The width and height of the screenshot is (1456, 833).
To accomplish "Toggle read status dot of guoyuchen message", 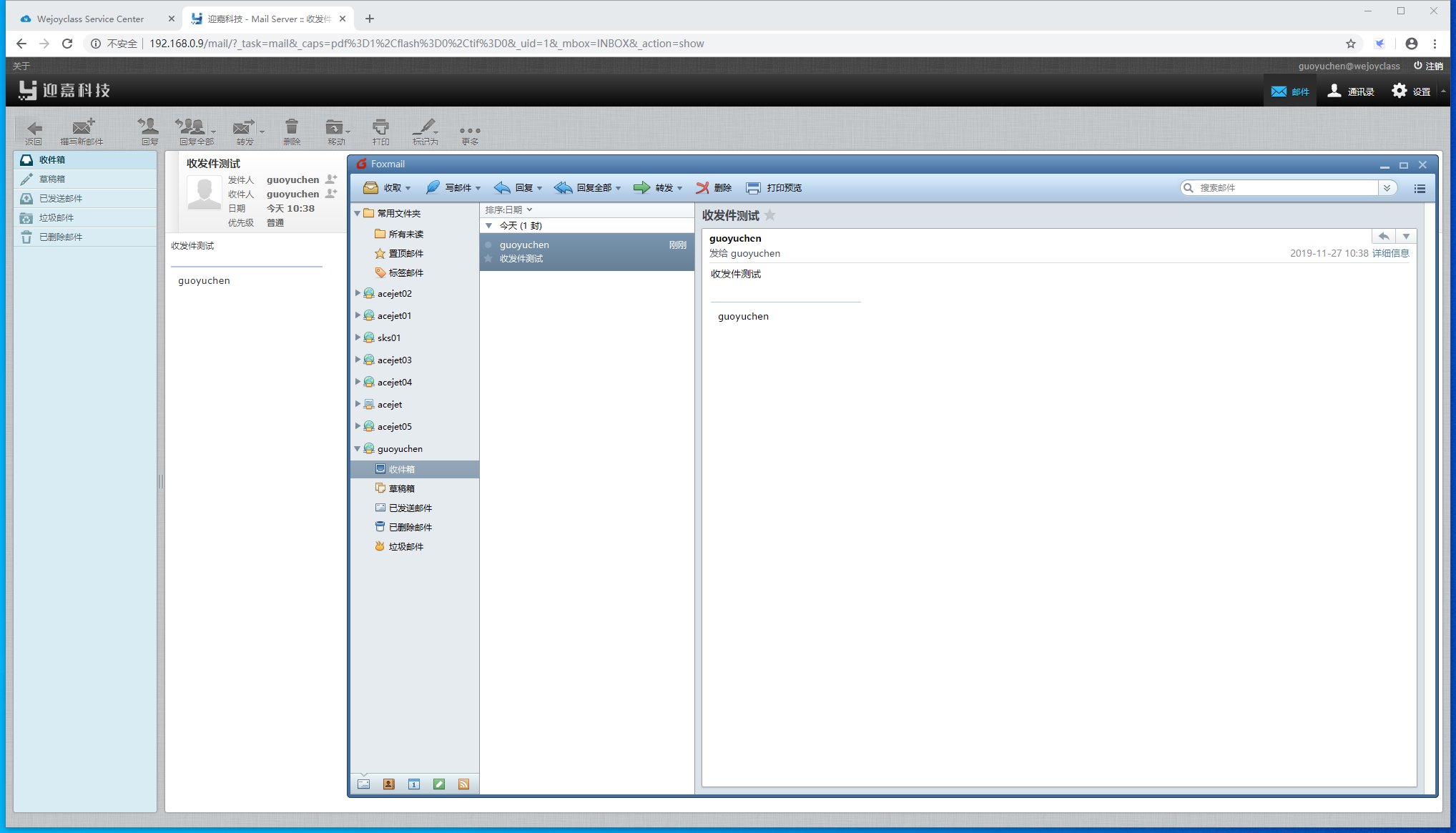I will [x=488, y=245].
